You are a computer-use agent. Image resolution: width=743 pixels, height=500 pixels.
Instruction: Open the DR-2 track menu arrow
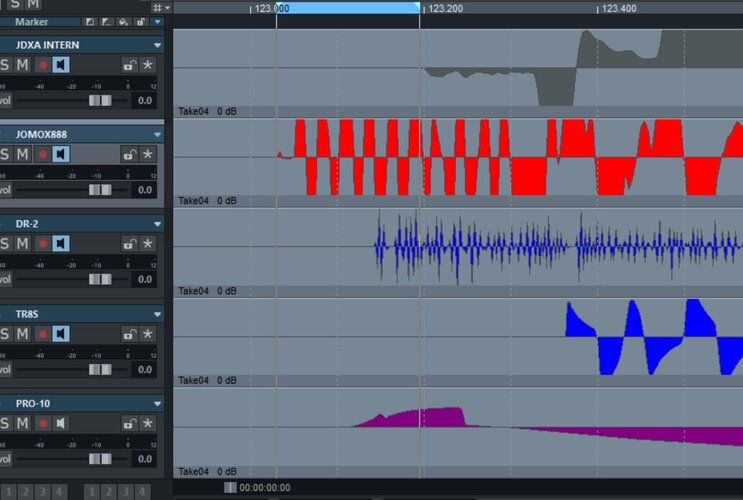tap(157, 224)
